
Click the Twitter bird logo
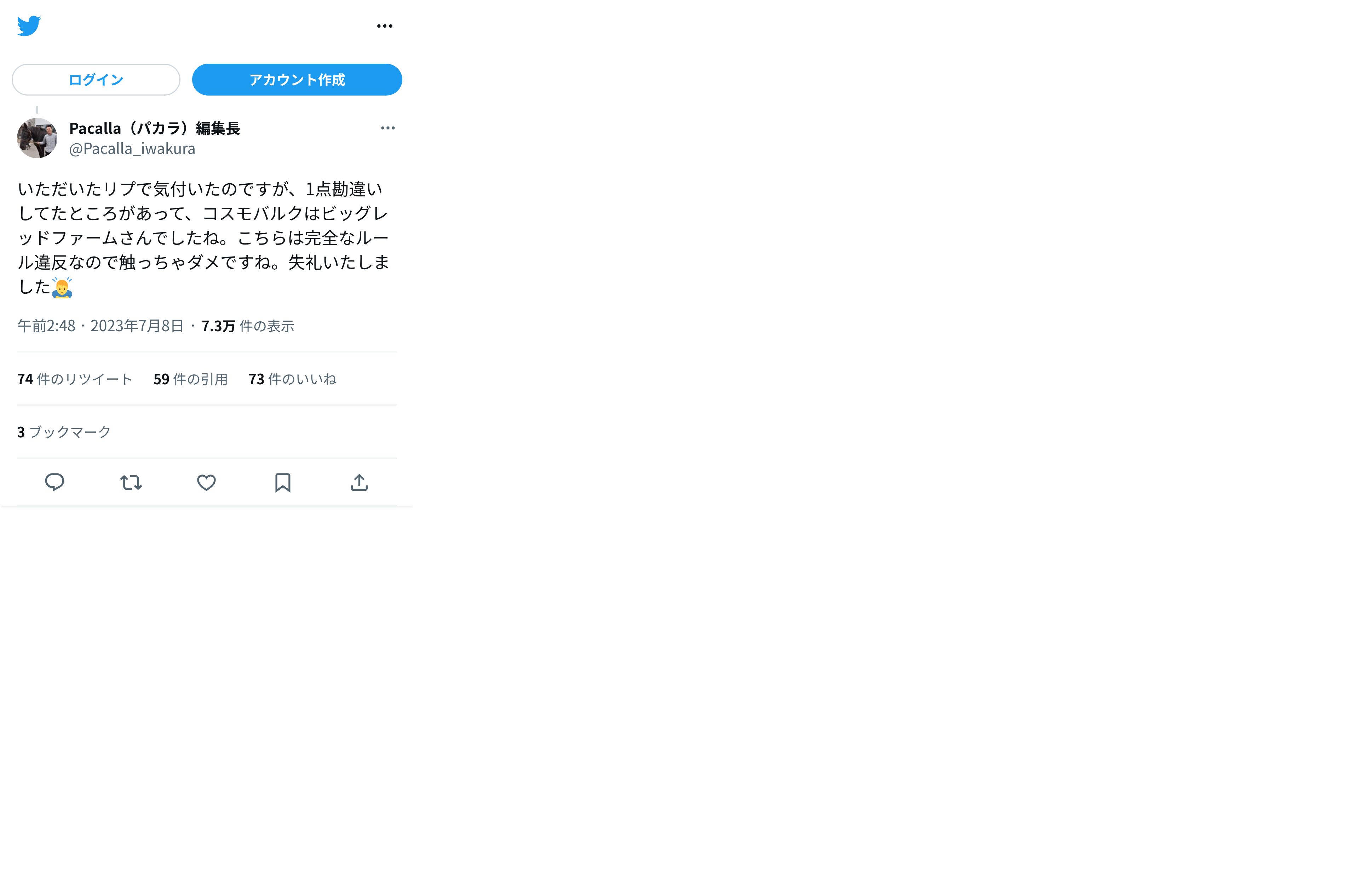point(29,26)
